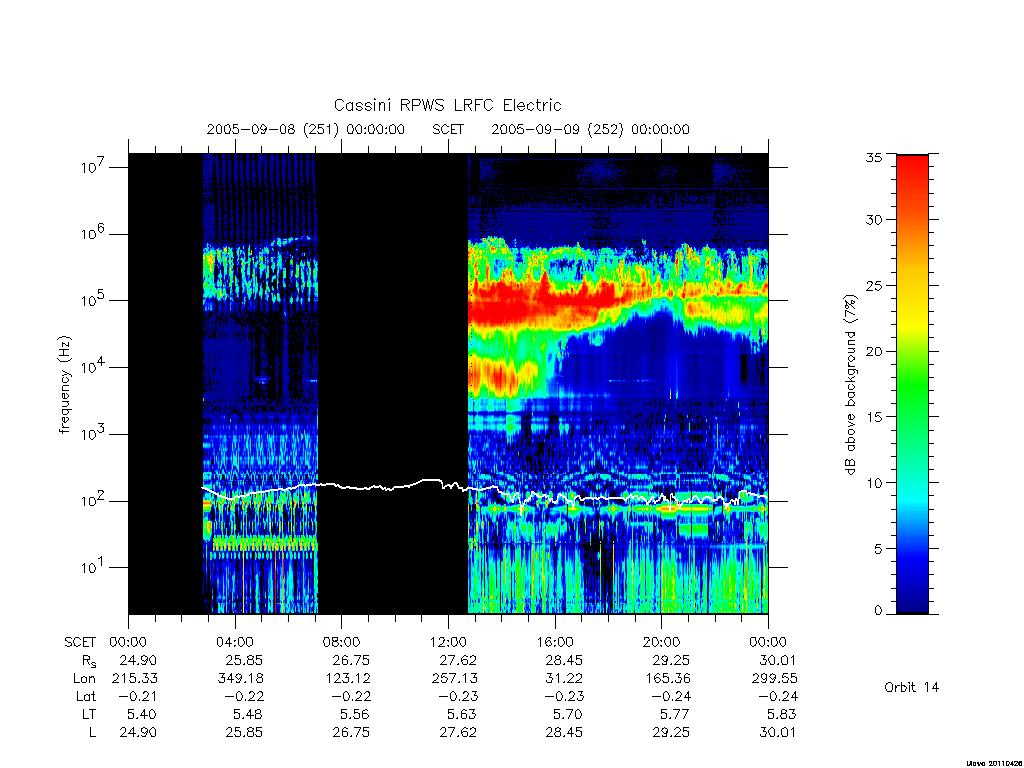Click the longitude value '299.55'
1024x768 pixels.
774,679
